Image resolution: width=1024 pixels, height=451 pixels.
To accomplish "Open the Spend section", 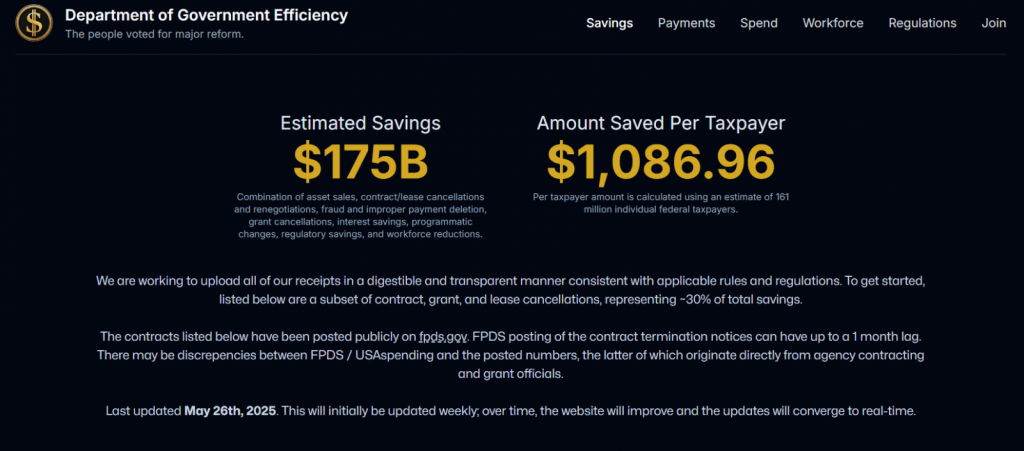I will (x=759, y=23).
